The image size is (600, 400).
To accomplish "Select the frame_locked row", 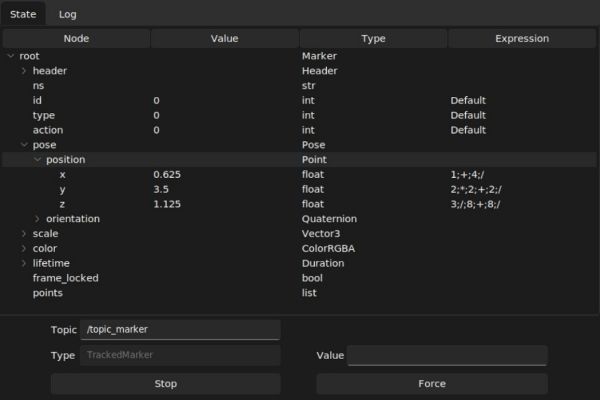I will click(66, 278).
